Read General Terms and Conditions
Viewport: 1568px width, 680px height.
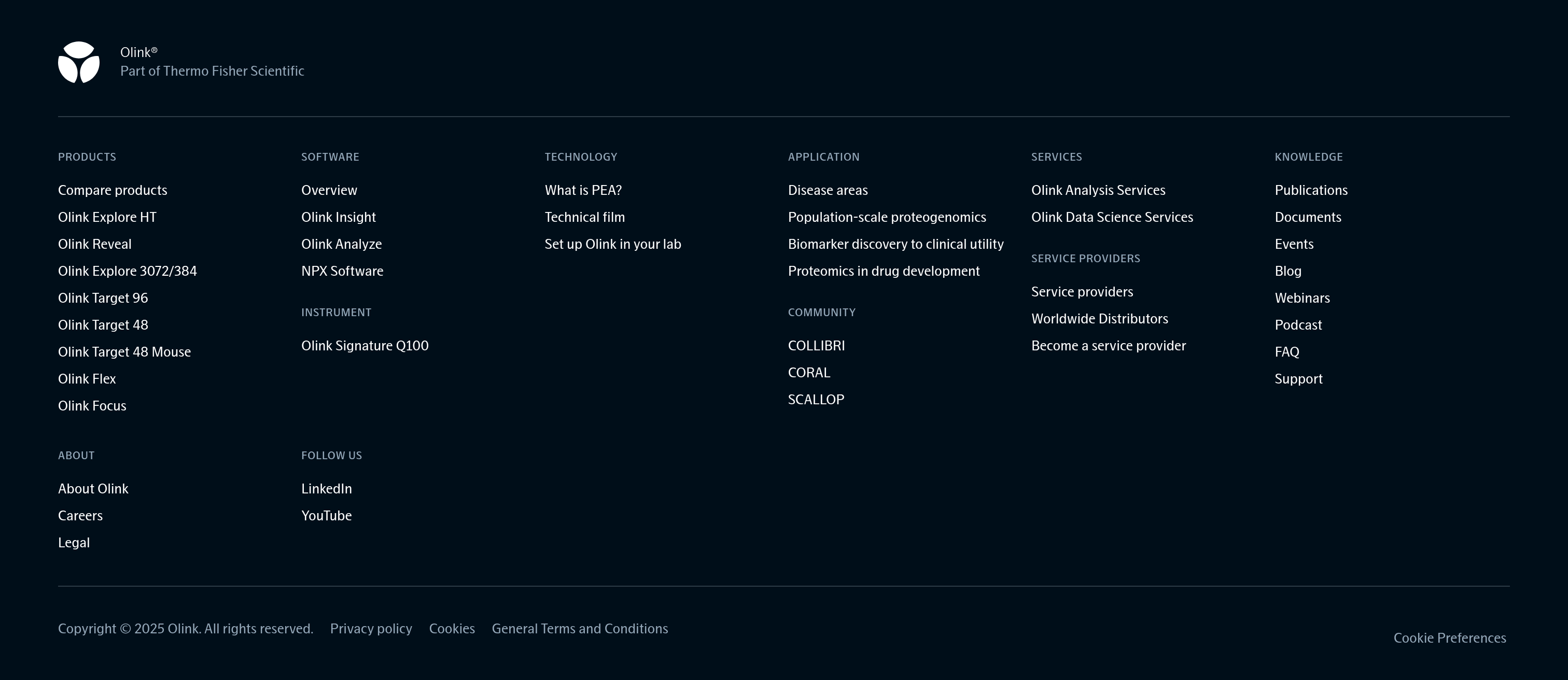click(x=580, y=628)
